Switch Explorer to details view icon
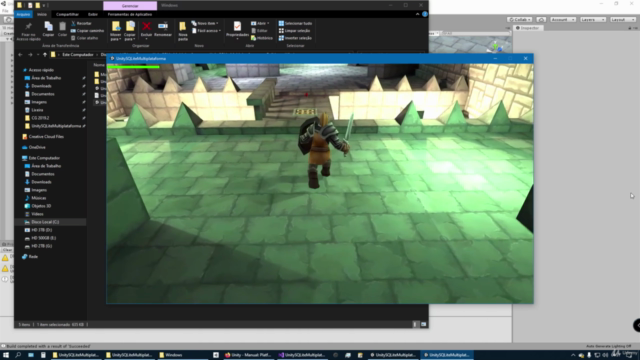This screenshot has height=360, width=640. pos(415,324)
